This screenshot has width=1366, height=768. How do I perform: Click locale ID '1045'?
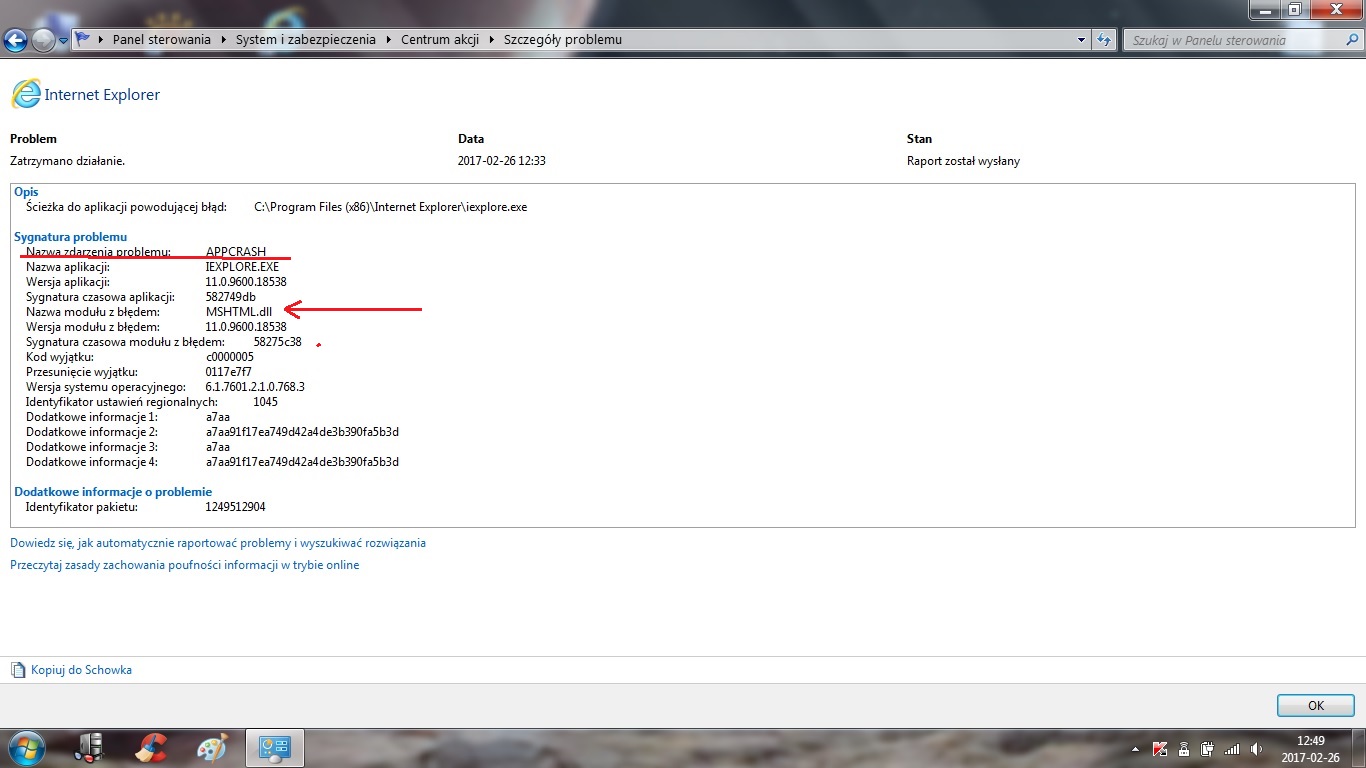click(x=266, y=402)
